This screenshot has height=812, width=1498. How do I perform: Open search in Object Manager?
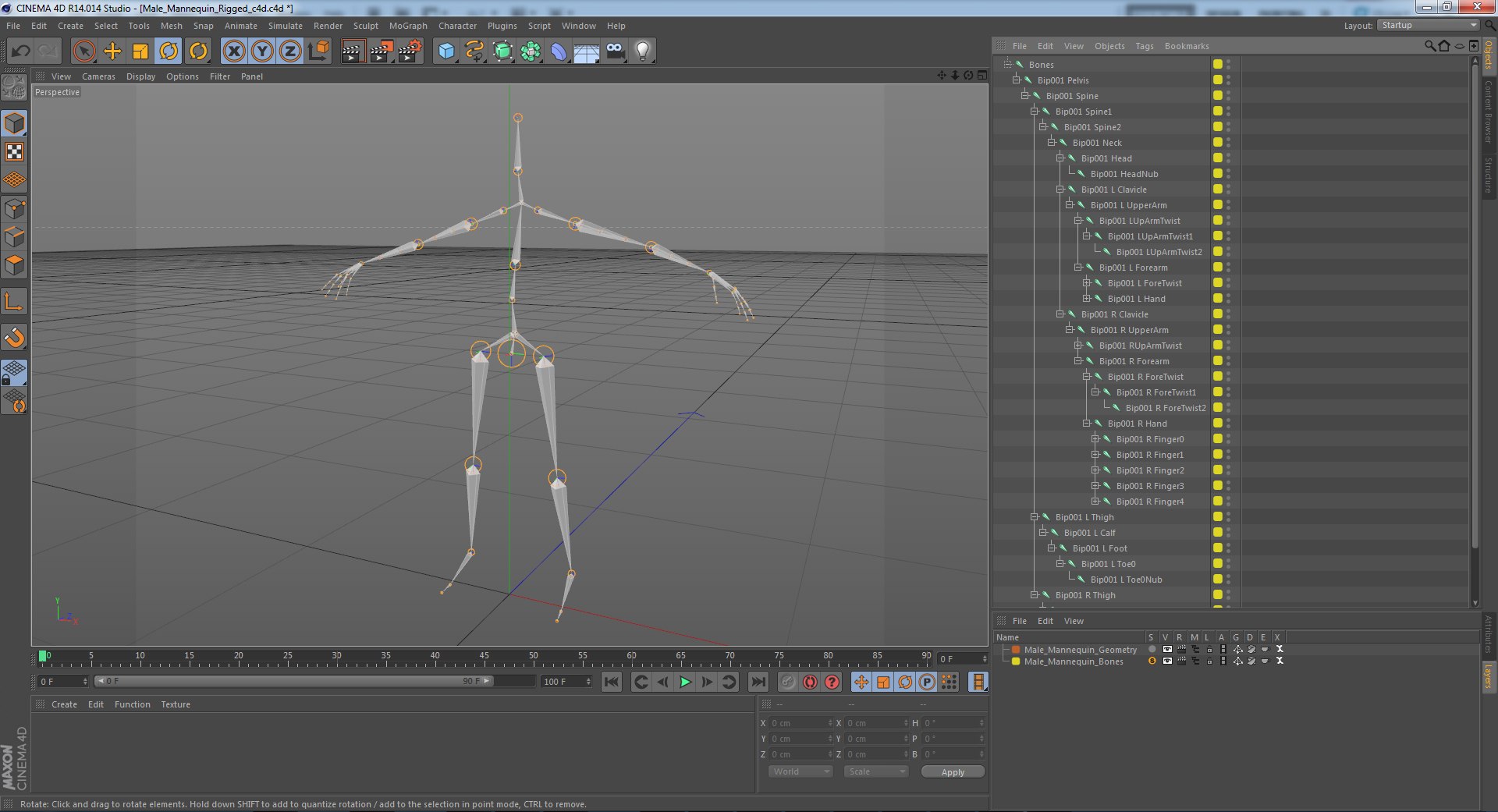click(1429, 46)
